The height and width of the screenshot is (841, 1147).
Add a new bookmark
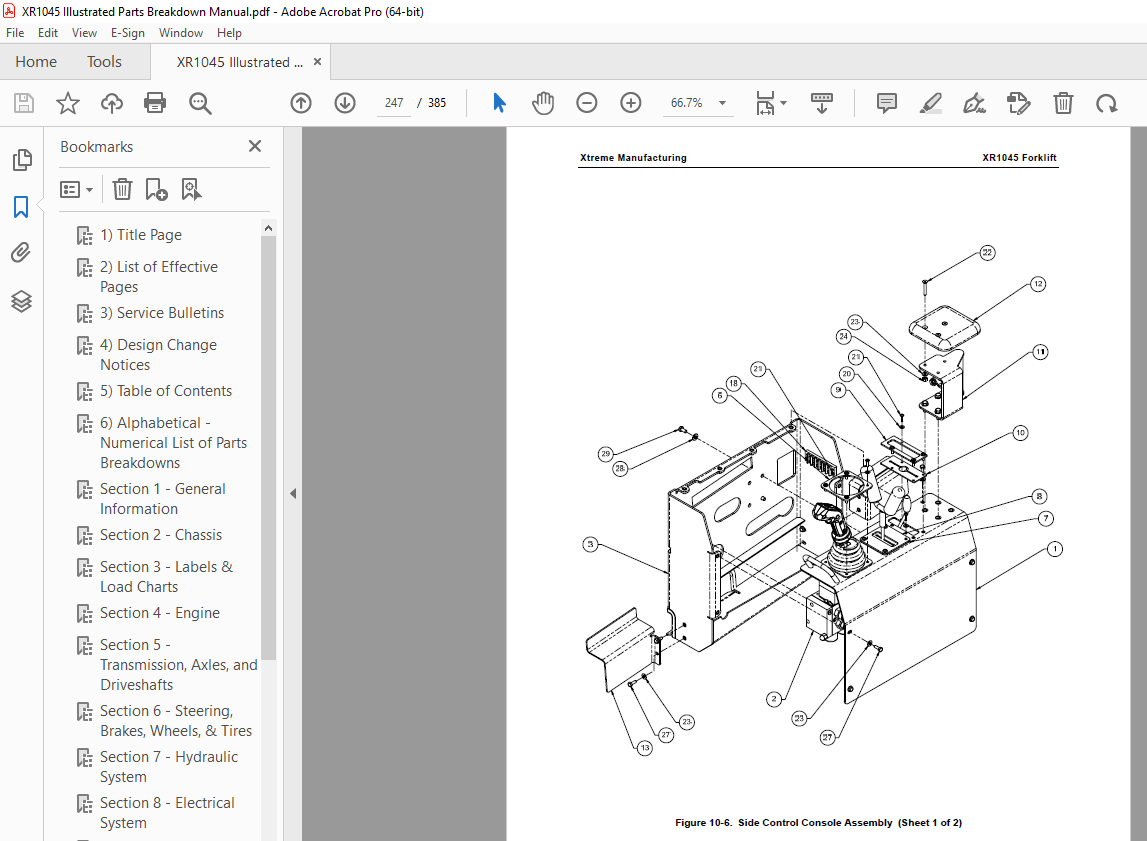tap(156, 189)
